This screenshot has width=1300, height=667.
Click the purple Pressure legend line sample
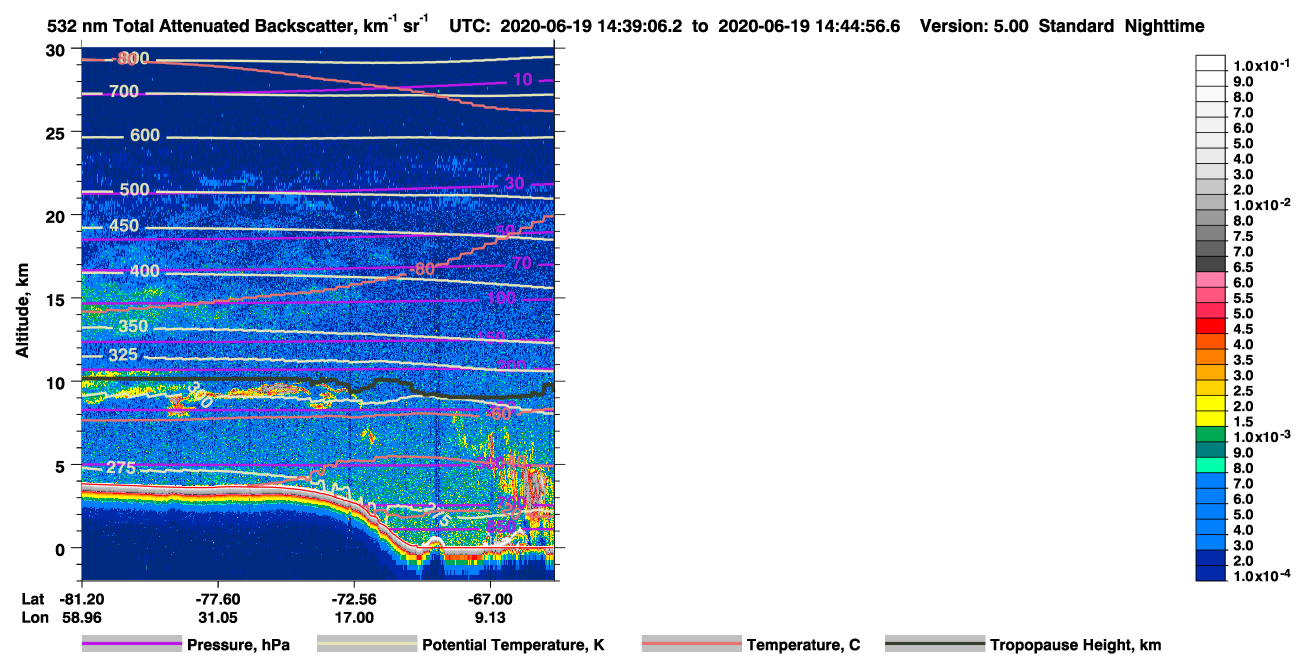(x=131, y=644)
